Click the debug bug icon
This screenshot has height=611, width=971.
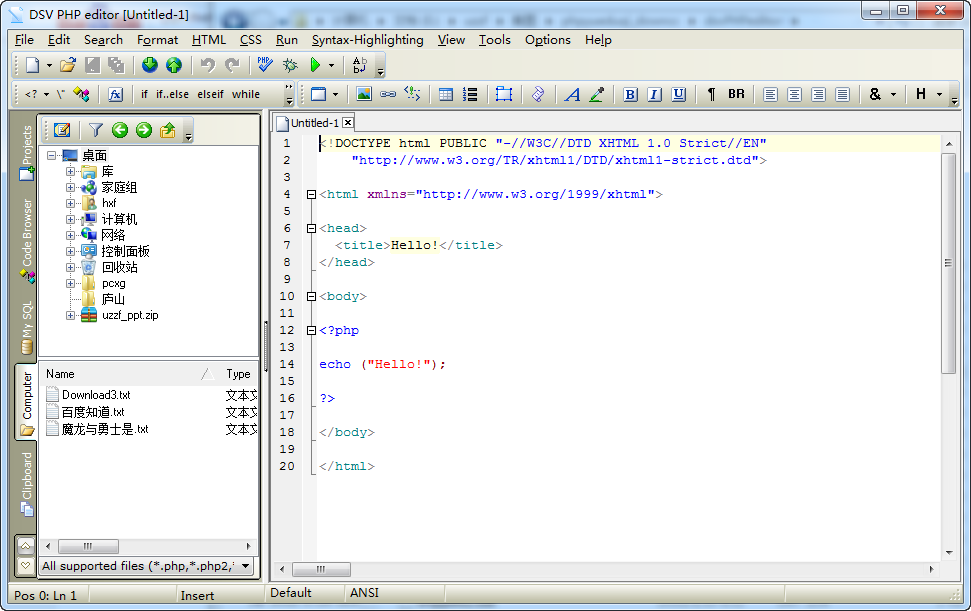290,65
